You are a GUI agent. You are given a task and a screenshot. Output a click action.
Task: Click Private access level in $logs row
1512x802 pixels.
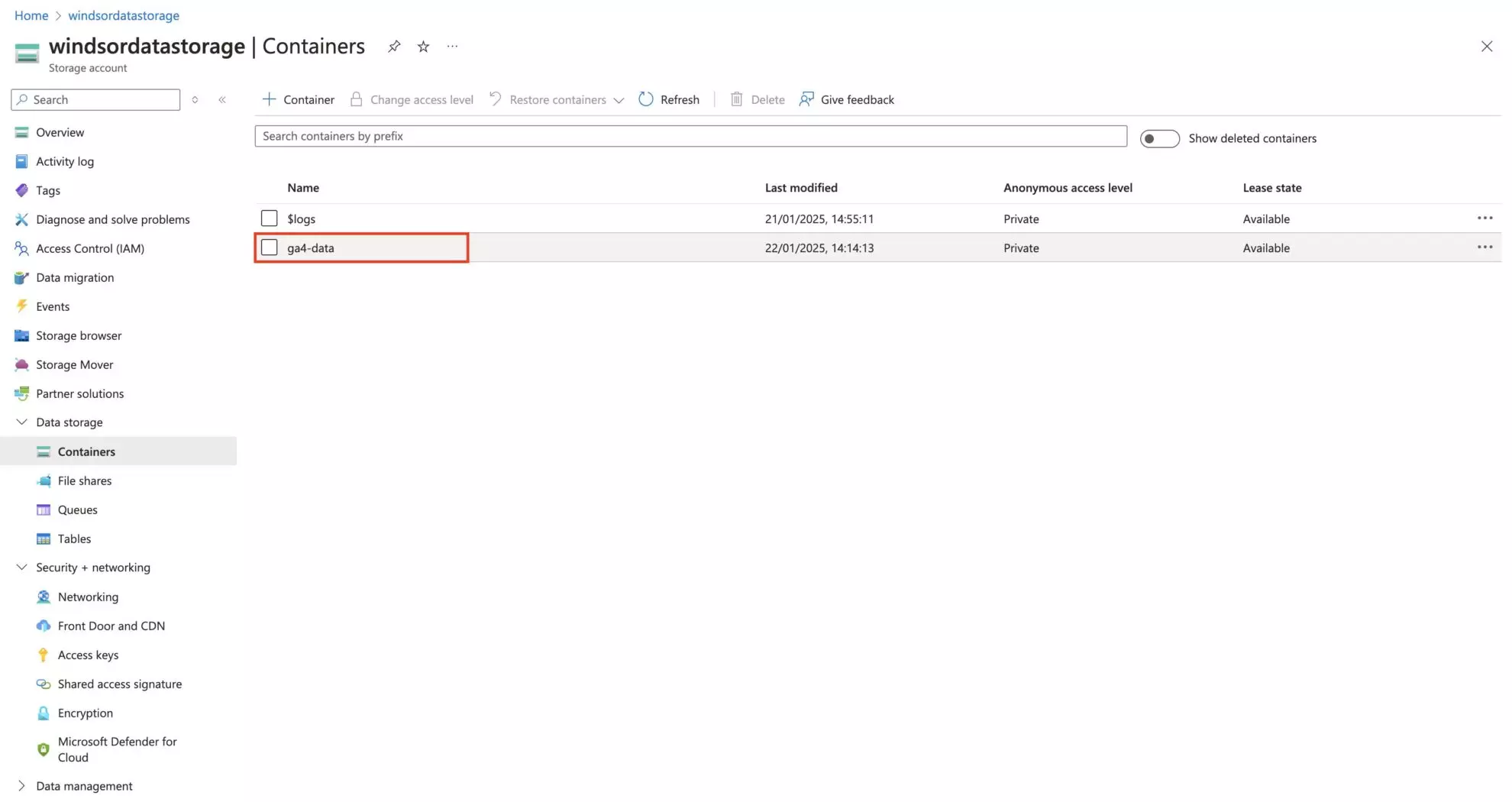[x=1021, y=218]
